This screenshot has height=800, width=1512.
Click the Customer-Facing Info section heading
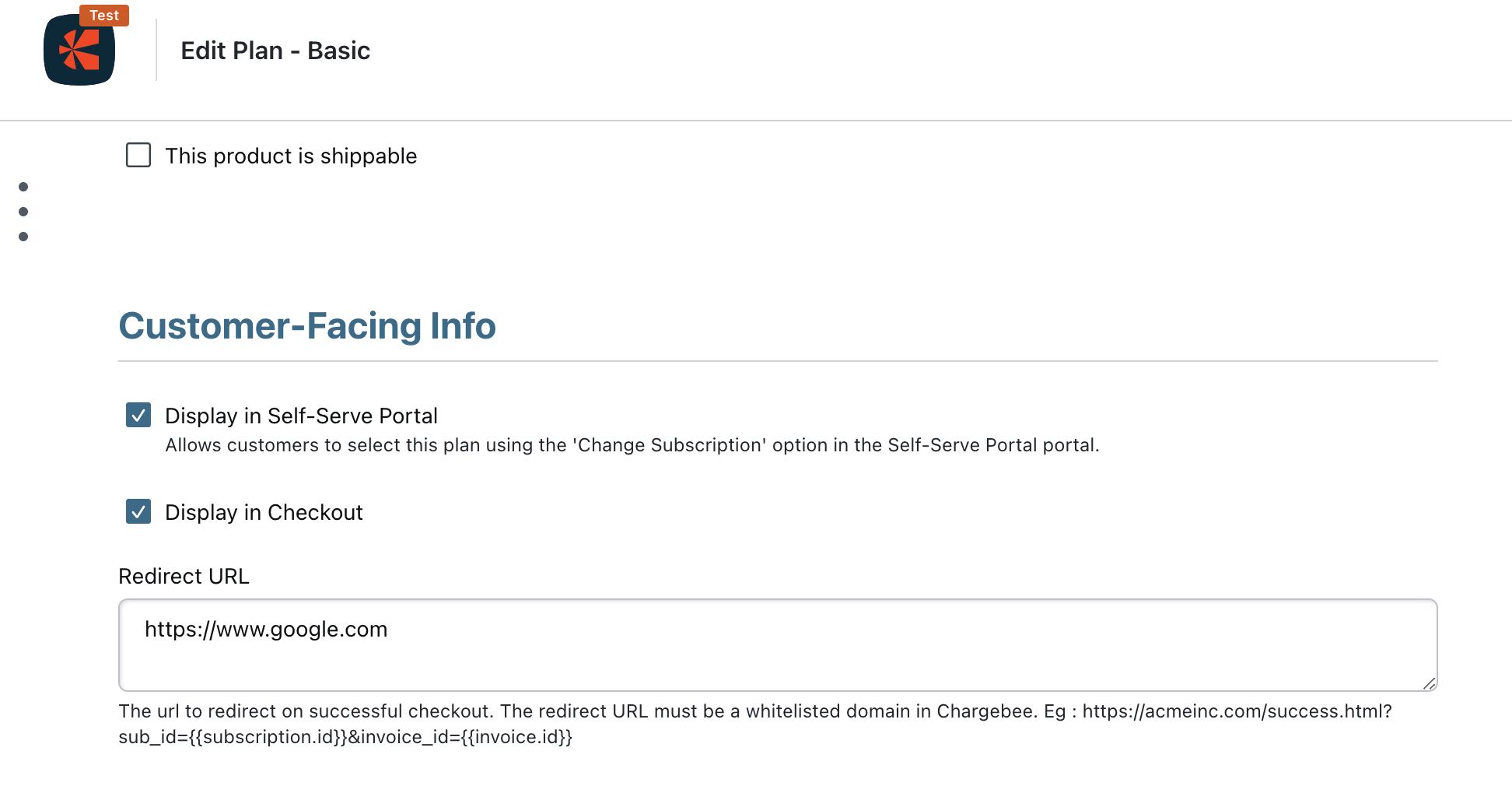click(x=307, y=325)
